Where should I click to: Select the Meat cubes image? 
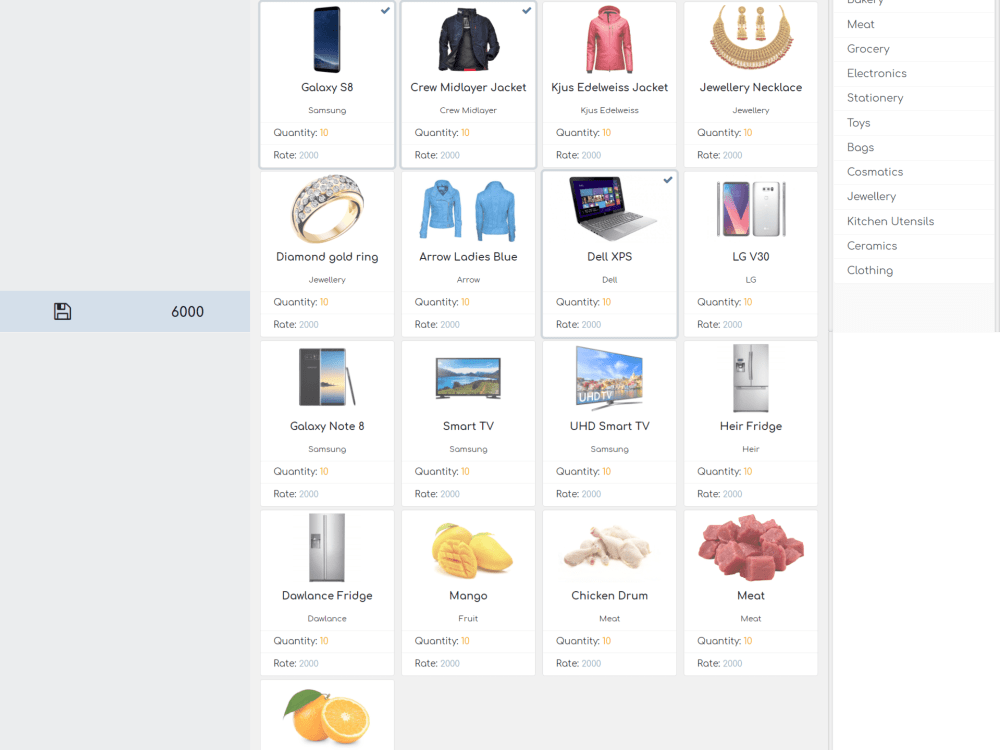751,547
